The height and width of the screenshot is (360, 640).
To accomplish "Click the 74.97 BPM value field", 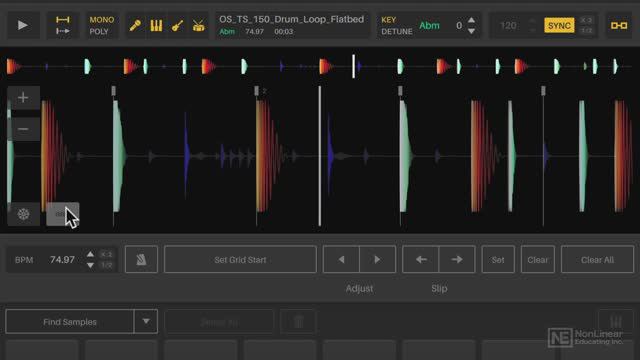I will 62,260.
